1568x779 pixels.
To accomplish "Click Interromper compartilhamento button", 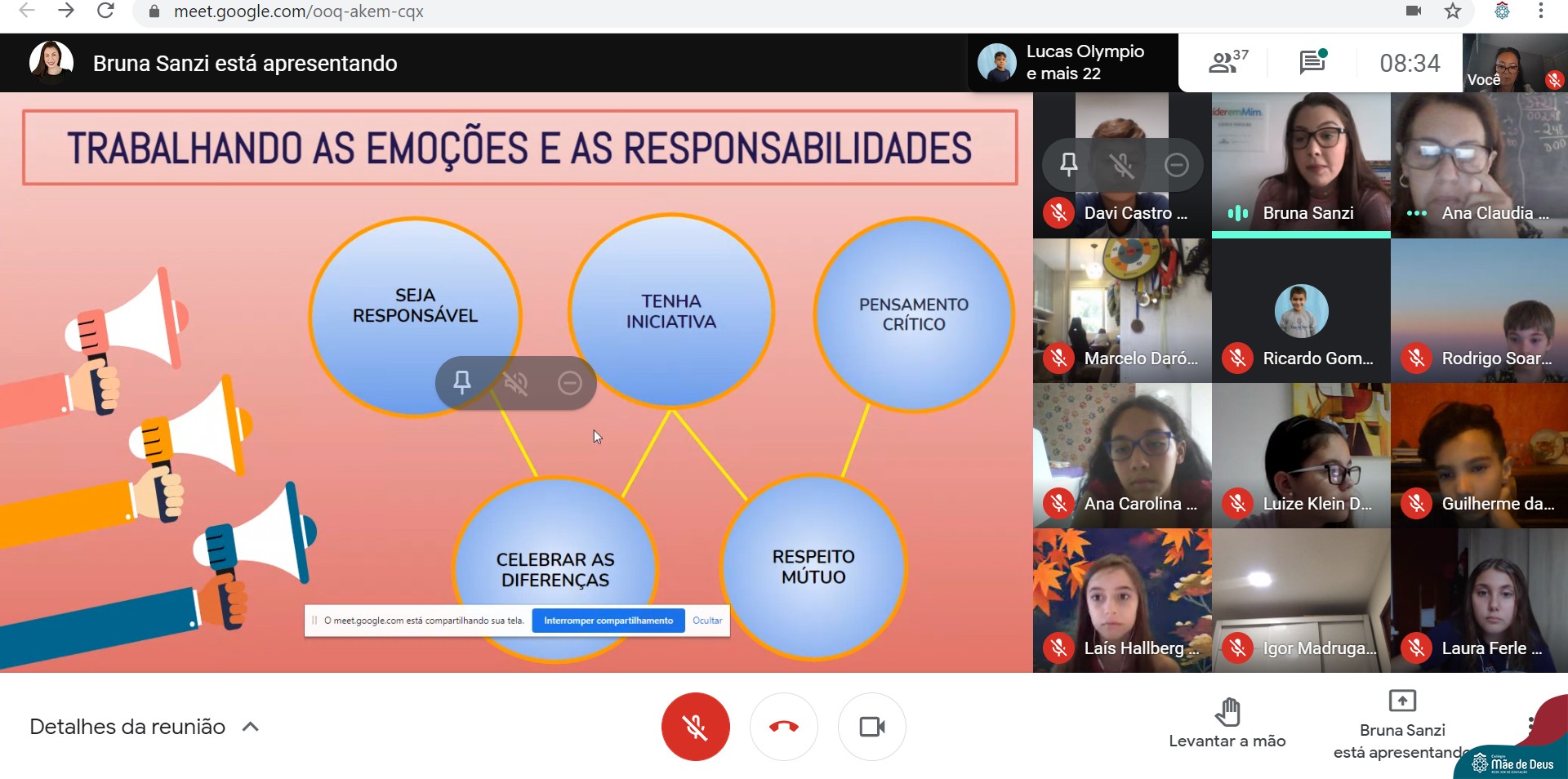I will [x=608, y=621].
